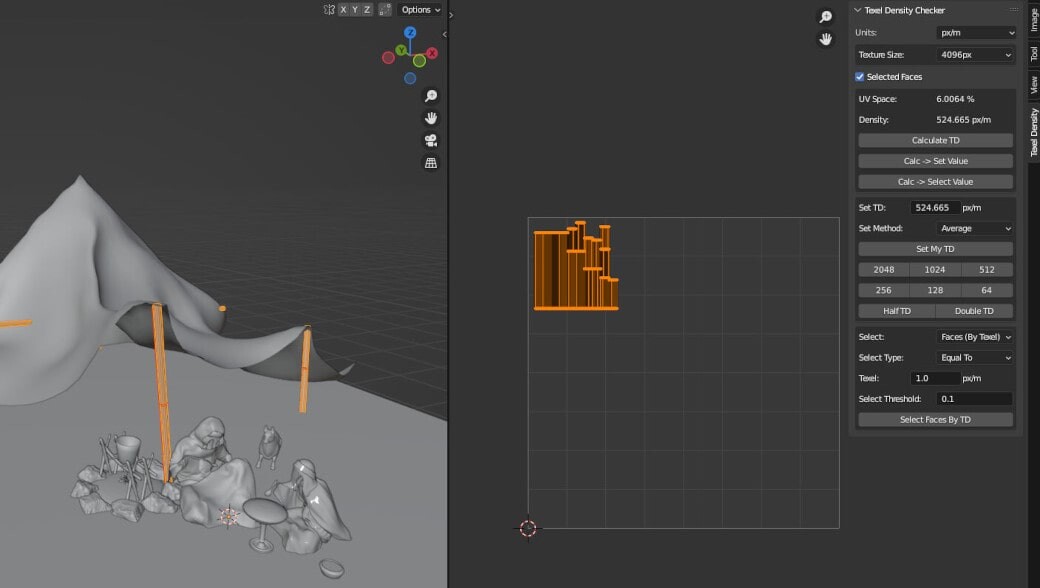
Task: Click the Select Faces By TD button
Action: [934, 419]
